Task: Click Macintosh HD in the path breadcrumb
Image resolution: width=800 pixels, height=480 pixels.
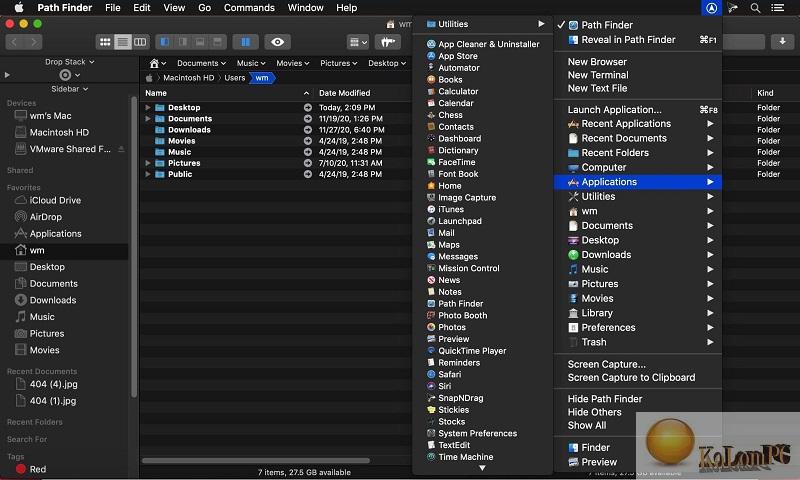Action: click(x=188, y=78)
